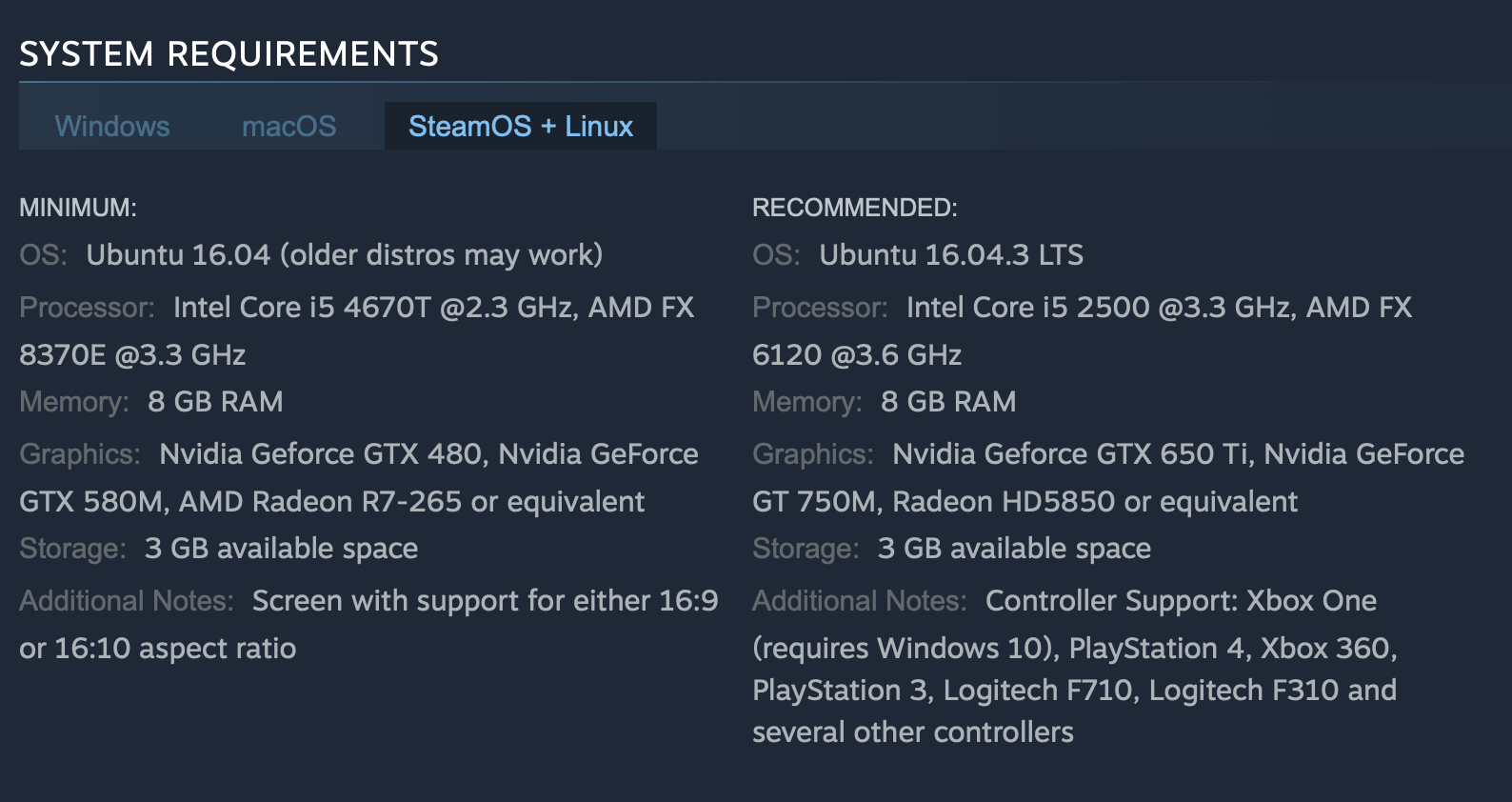Open the macOS requirements tab
Image resolution: width=1512 pixels, height=802 pixels.
click(x=288, y=127)
